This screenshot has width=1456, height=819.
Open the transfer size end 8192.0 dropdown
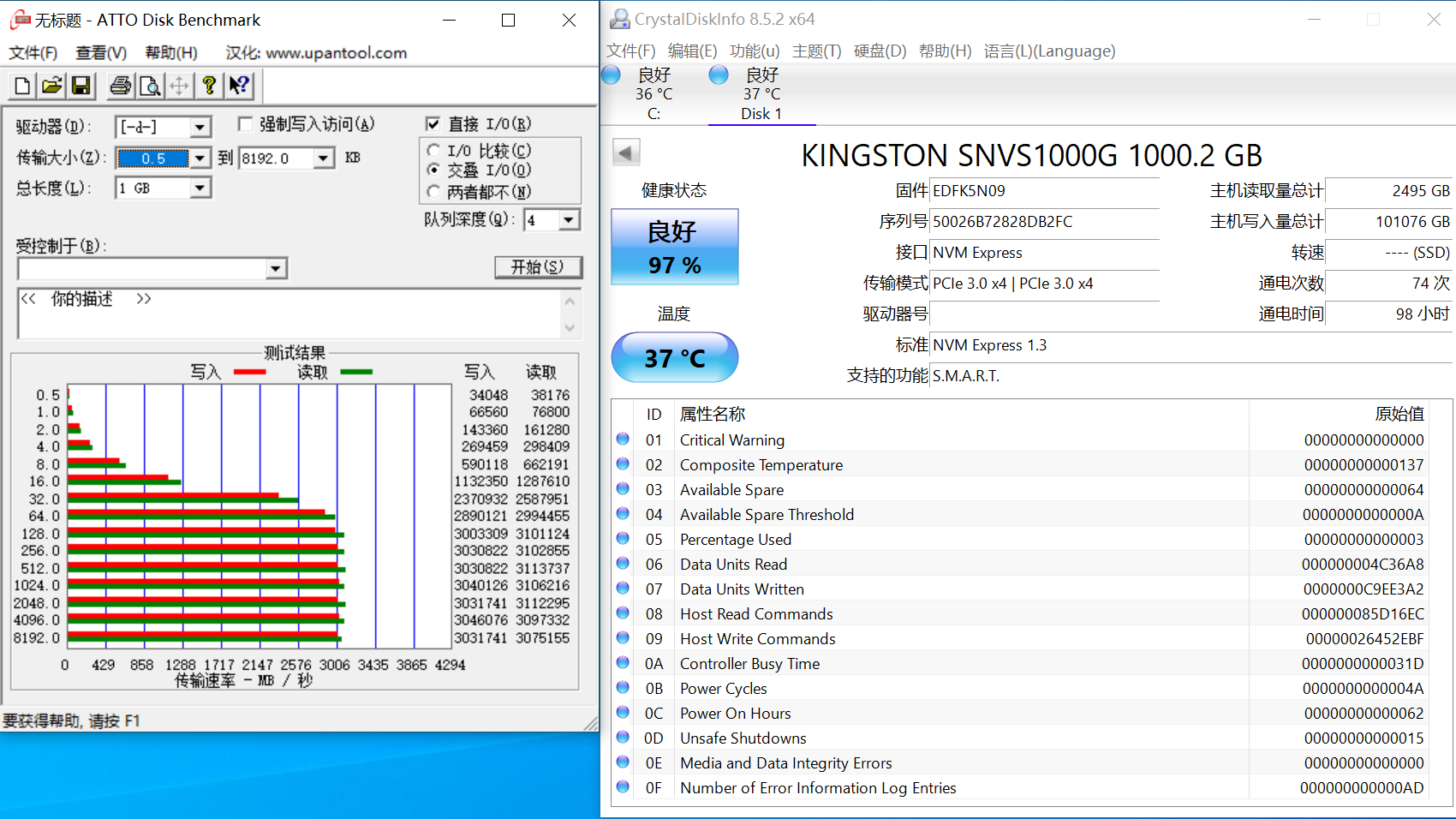pos(323,158)
